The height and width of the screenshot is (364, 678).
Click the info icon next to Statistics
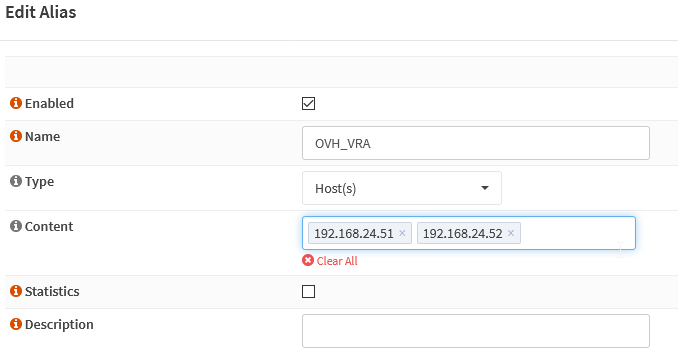click(16, 291)
